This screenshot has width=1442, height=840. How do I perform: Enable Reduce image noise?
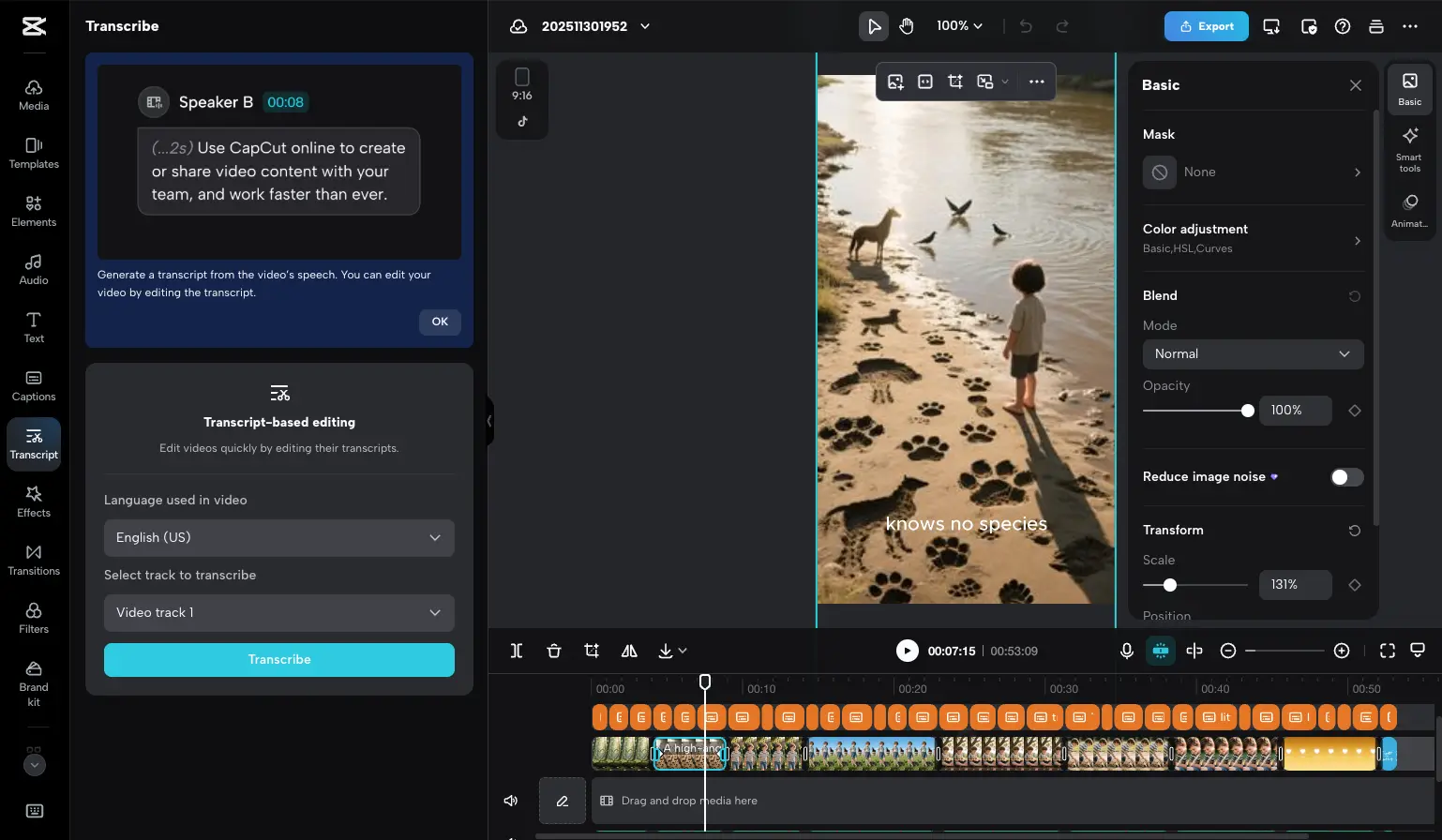[x=1346, y=477]
